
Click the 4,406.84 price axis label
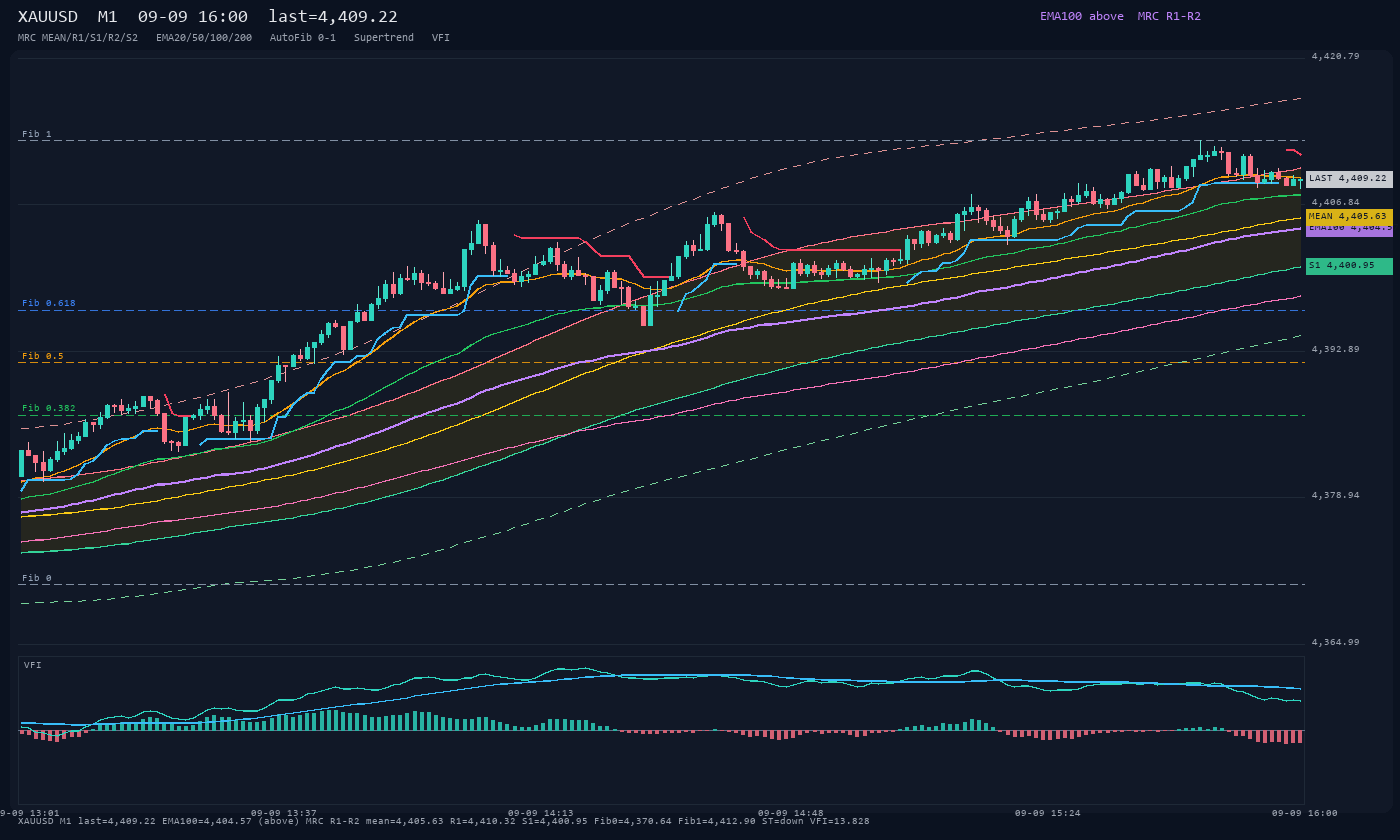(x=1335, y=202)
